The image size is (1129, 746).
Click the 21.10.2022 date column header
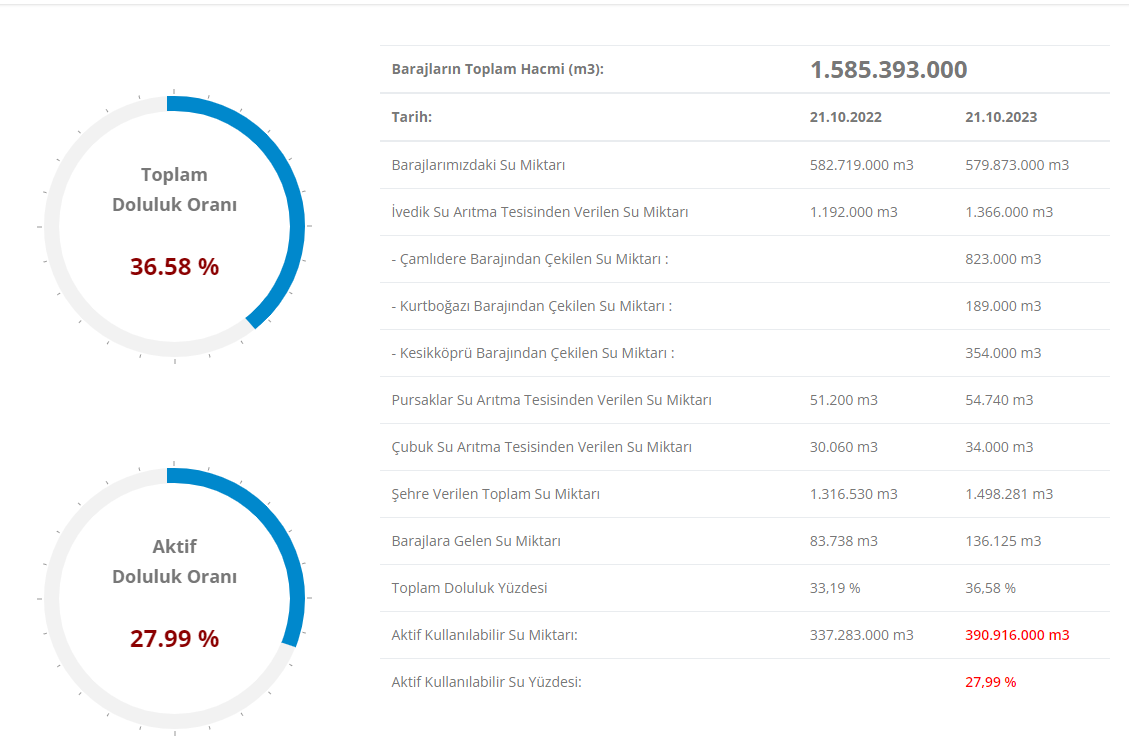click(x=845, y=117)
